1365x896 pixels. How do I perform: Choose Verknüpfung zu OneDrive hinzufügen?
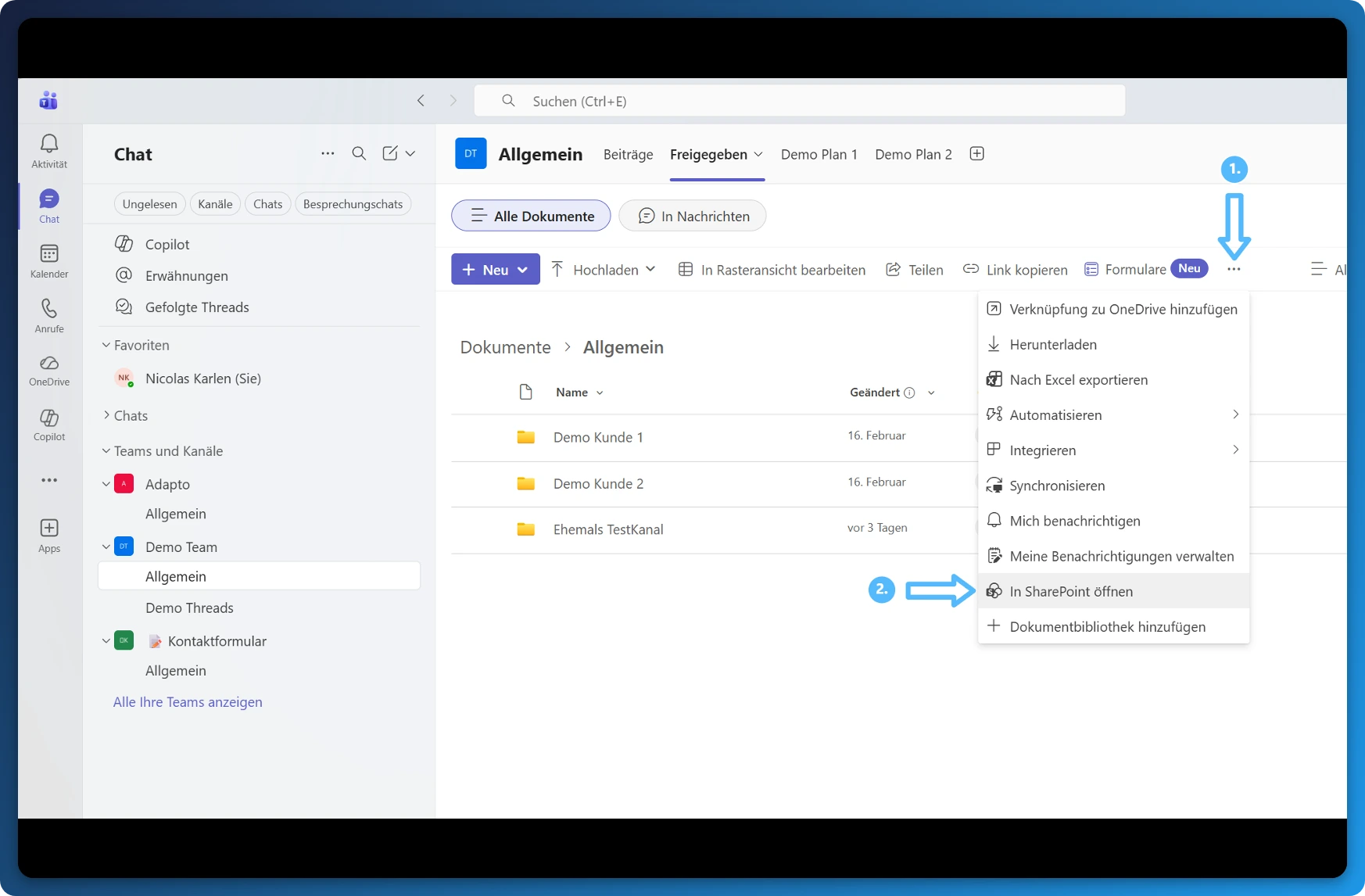(1114, 309)
